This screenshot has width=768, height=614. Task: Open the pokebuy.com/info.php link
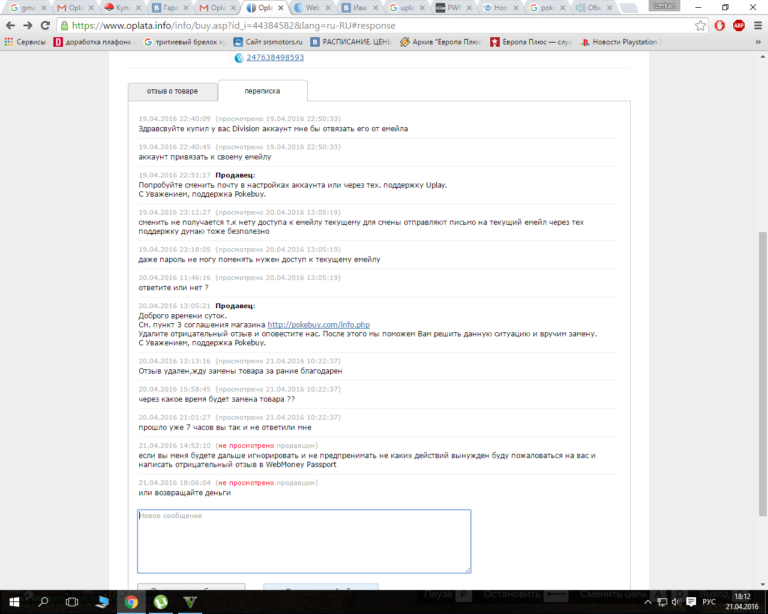(319, 325)
